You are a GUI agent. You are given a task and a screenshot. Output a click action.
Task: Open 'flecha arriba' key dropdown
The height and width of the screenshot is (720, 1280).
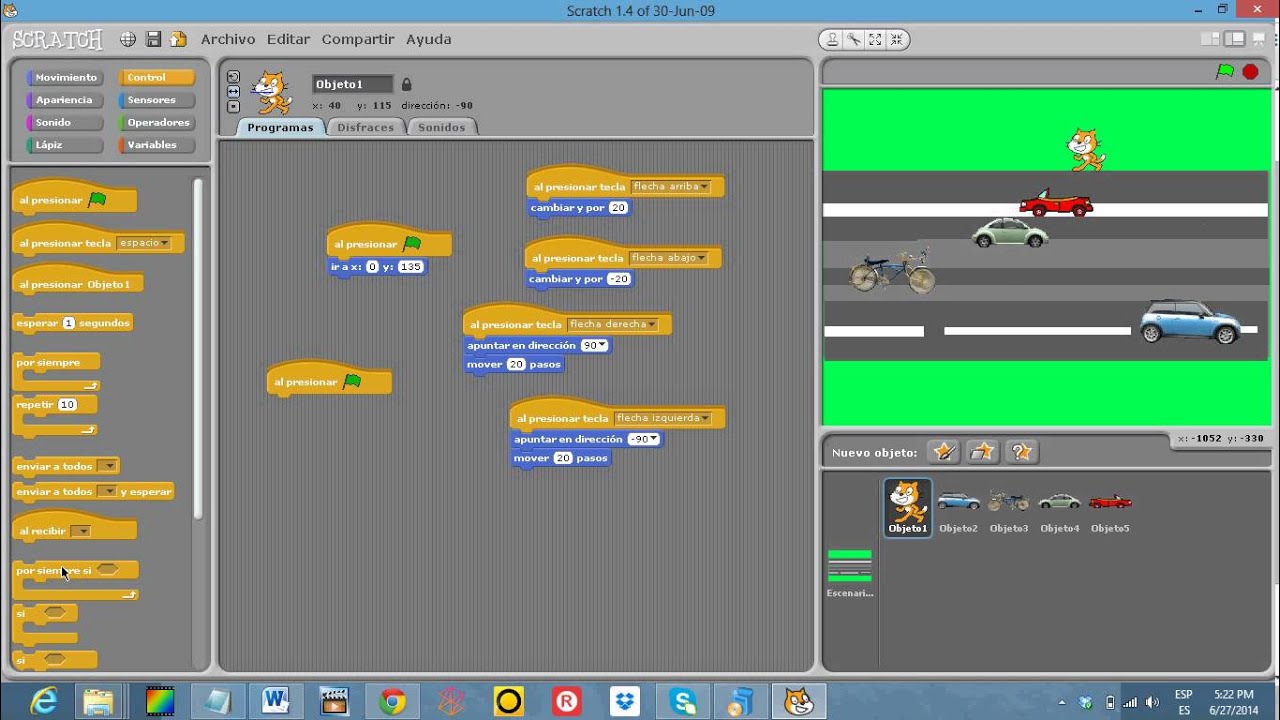tap(670, 187)
